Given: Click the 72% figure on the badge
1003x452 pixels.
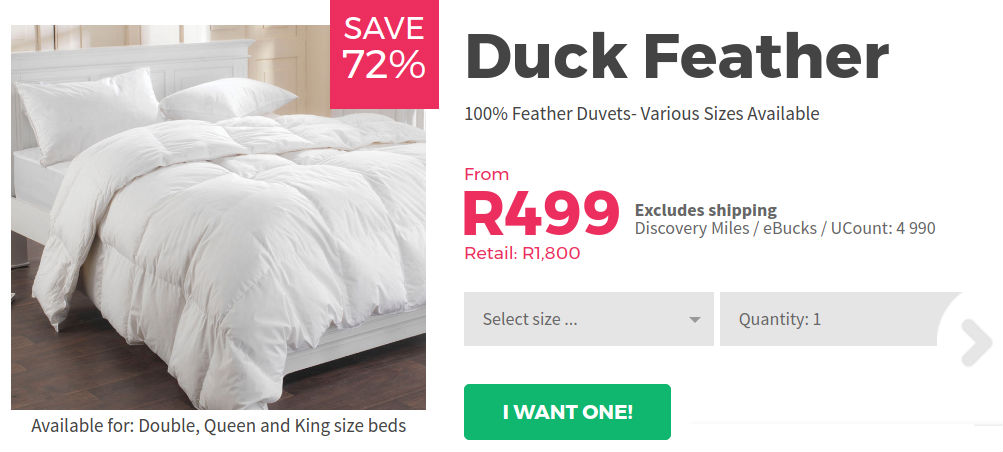Looking at the screenshot, I should 384,64.
